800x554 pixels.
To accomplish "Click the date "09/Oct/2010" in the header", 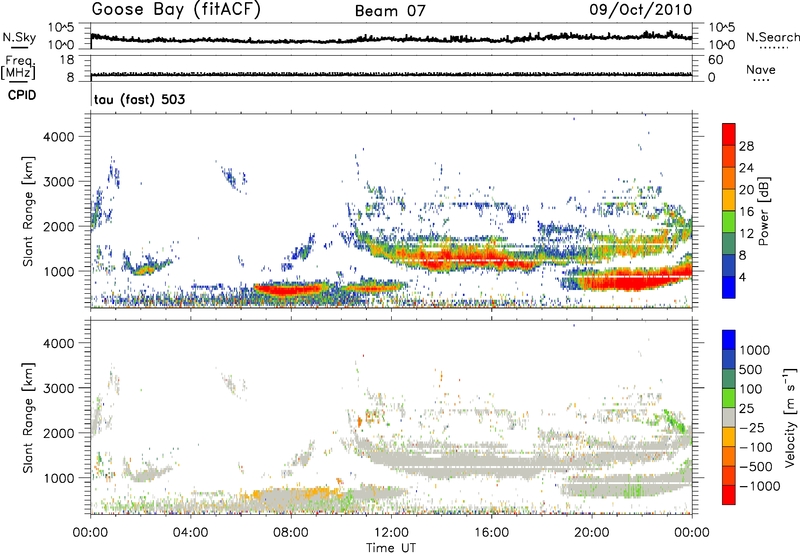I will click(x=641, y=10).
